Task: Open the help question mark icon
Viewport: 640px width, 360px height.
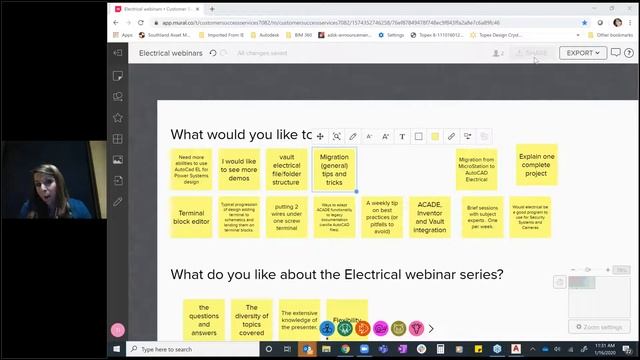Action: pyautogui.click(x=629, y=53)
